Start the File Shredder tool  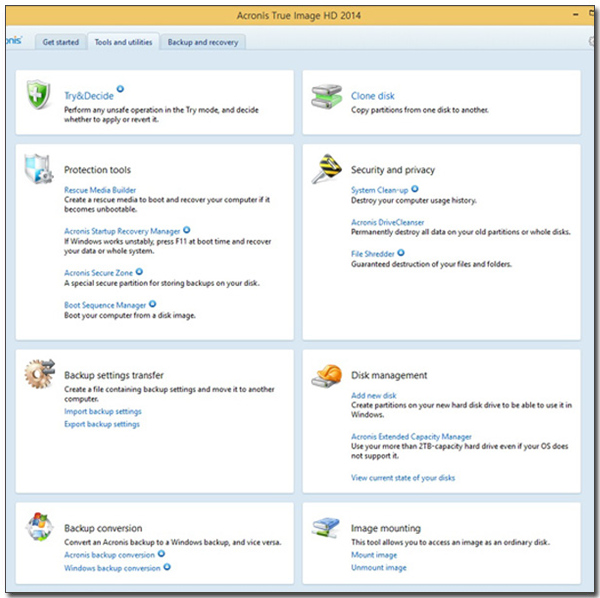click(x=373, y=254)
